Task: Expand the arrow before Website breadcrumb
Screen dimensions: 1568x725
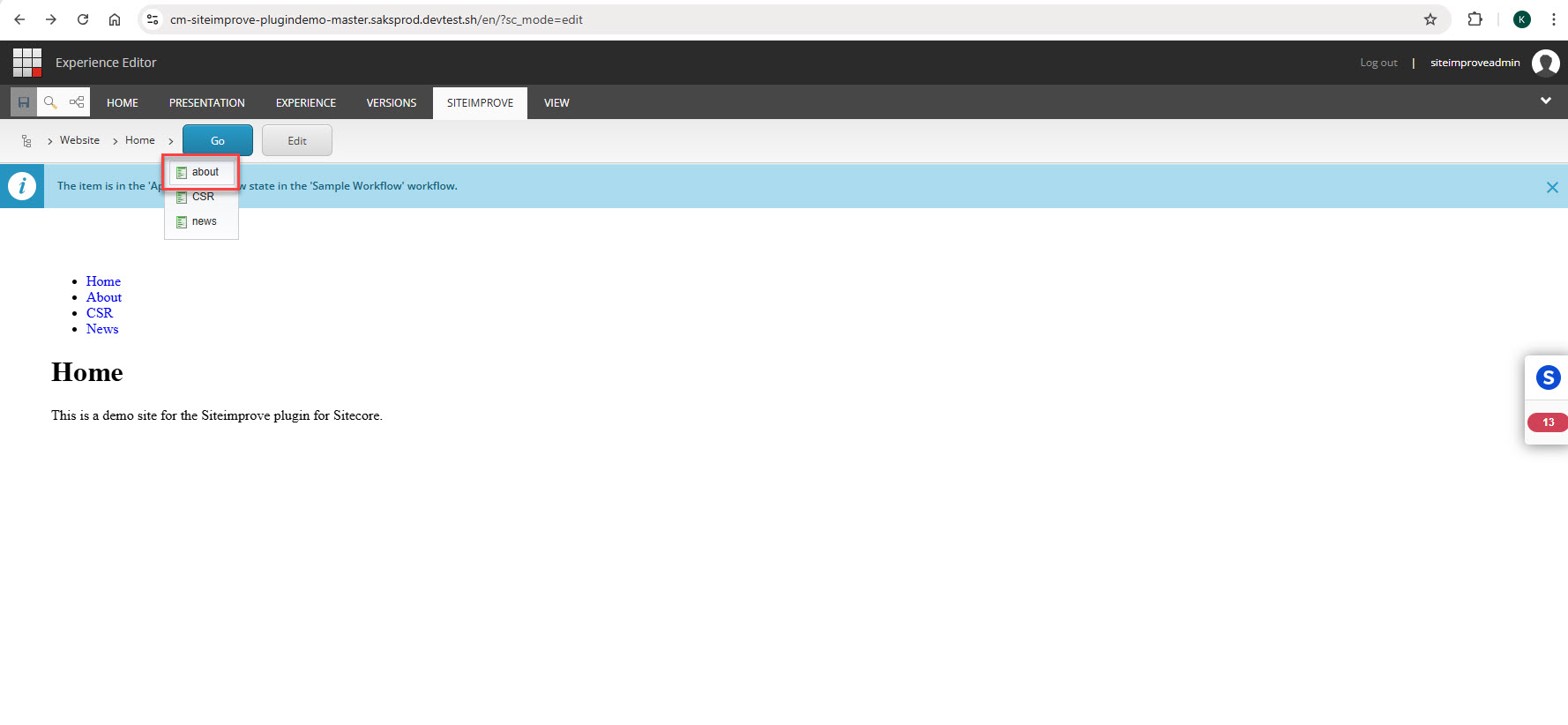Action: click(x=50, y=141)
